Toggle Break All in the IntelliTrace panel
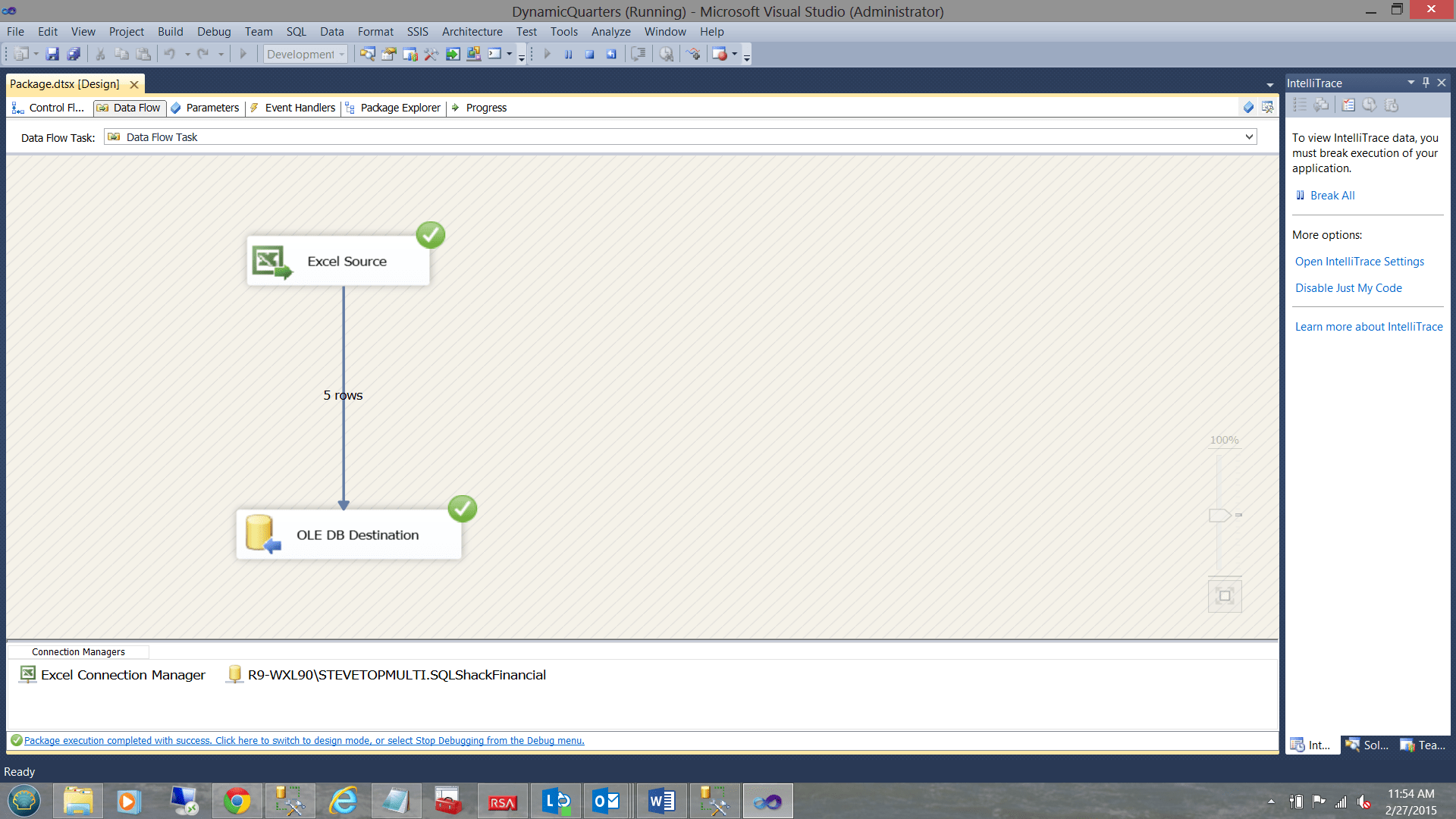Image resolution: width=1456 pixels, height=819 pixels. [1332, 195]
